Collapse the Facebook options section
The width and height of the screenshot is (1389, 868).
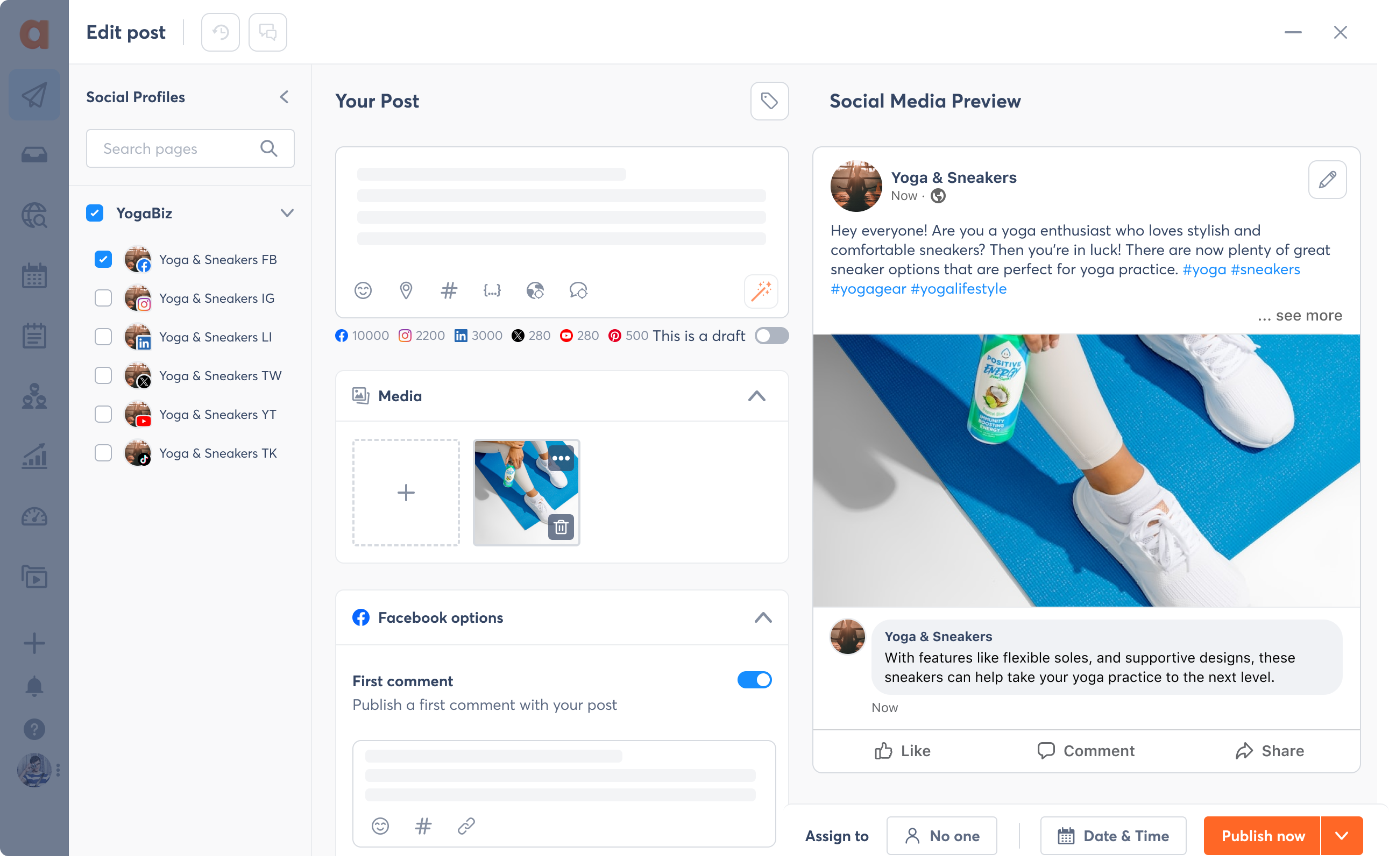coord(762,617)
